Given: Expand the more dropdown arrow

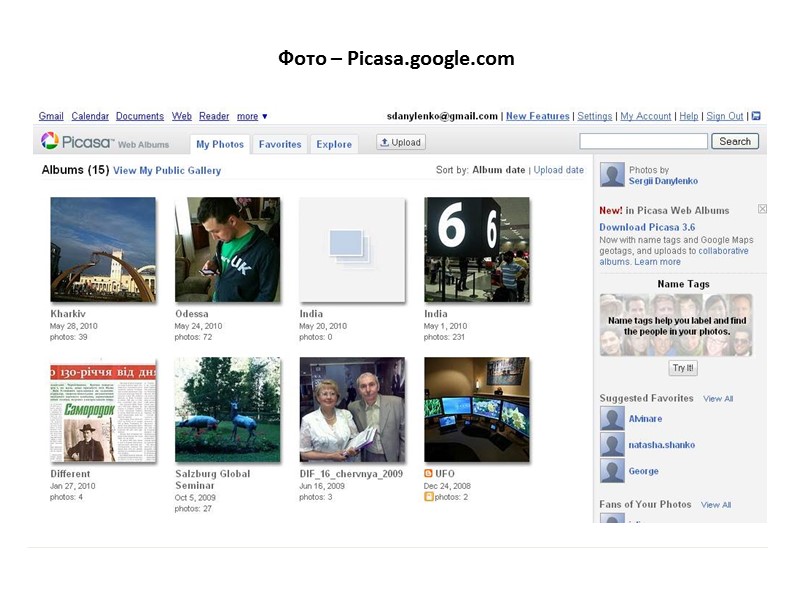Looking at the screenshot, I should click(264, 116).
